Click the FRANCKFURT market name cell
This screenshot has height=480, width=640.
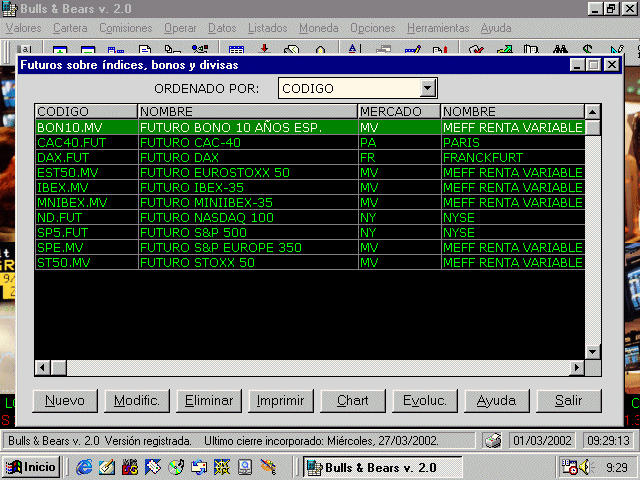tap(513, 158)
